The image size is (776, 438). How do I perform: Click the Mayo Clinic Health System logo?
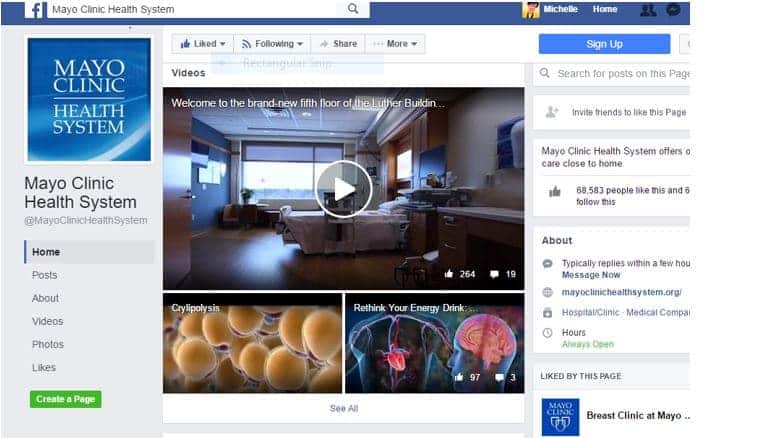89,100
